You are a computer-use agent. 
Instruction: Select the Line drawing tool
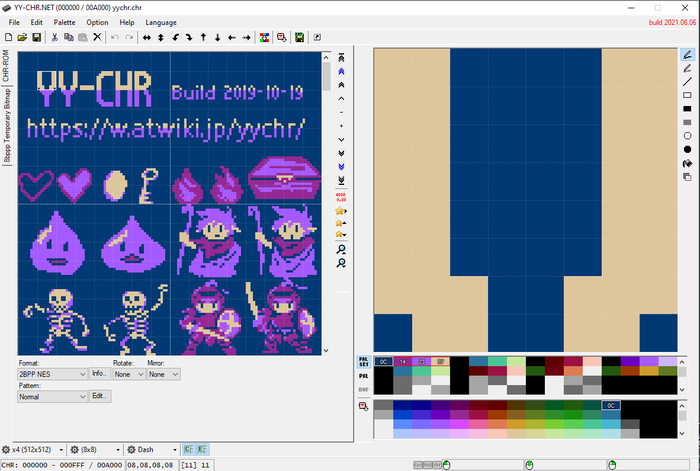687,81
